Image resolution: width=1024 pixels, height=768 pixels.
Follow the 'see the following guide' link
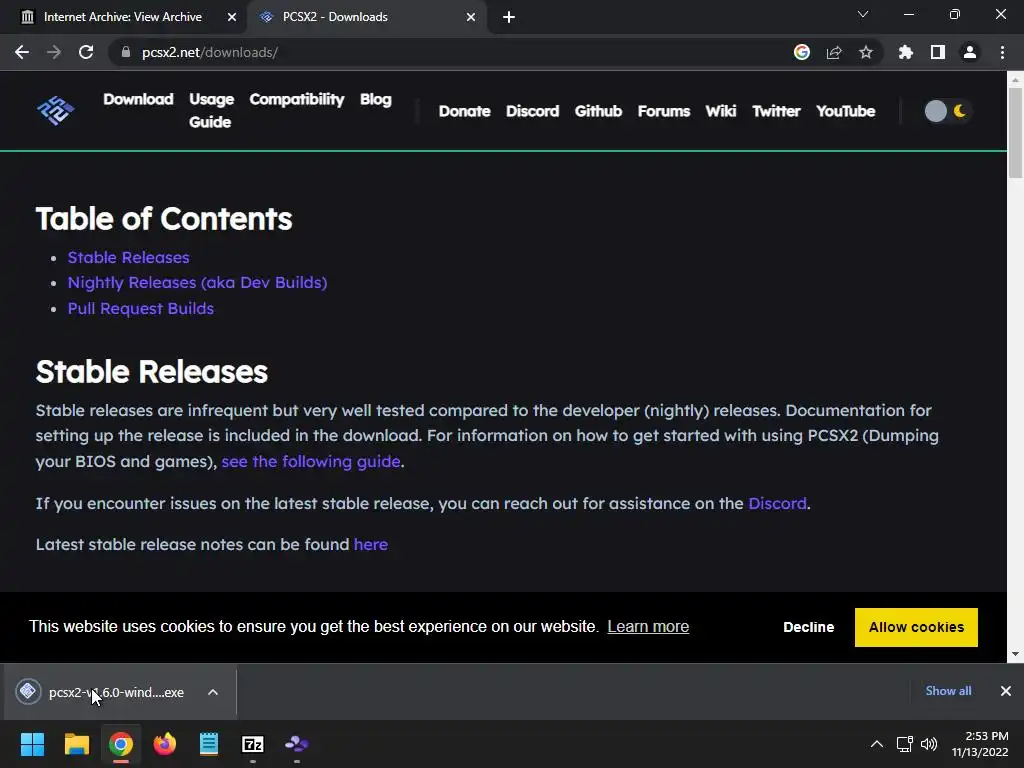[x=311, y=462]
